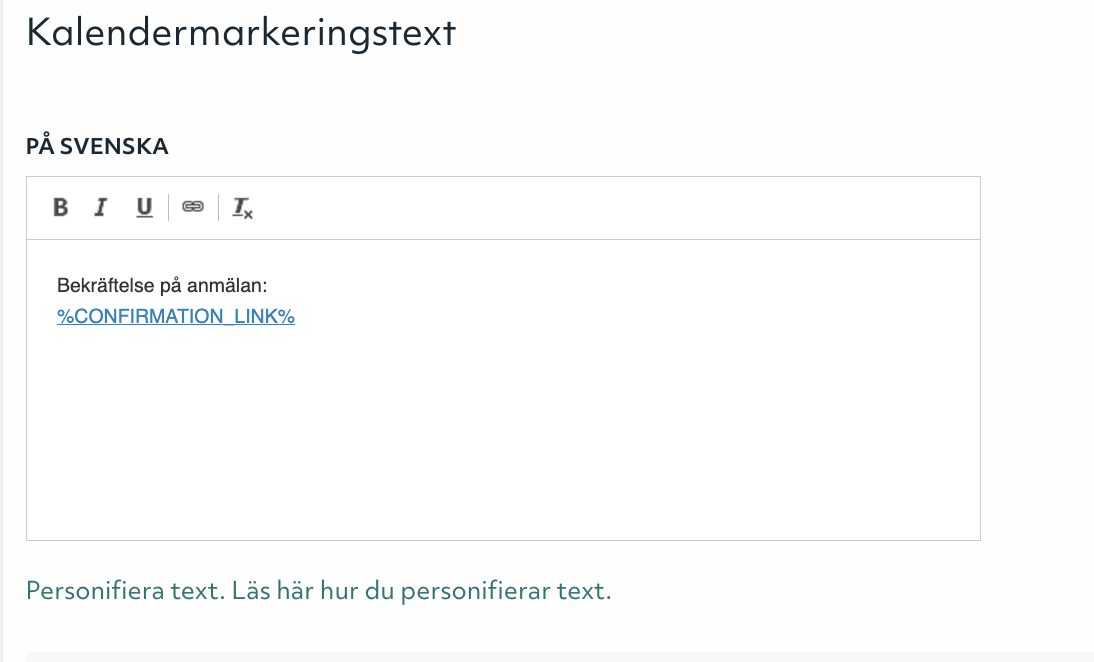1094x662 pixels.
Task: Click below the confirmation link in the editor
Action: [x=400, y=420]
